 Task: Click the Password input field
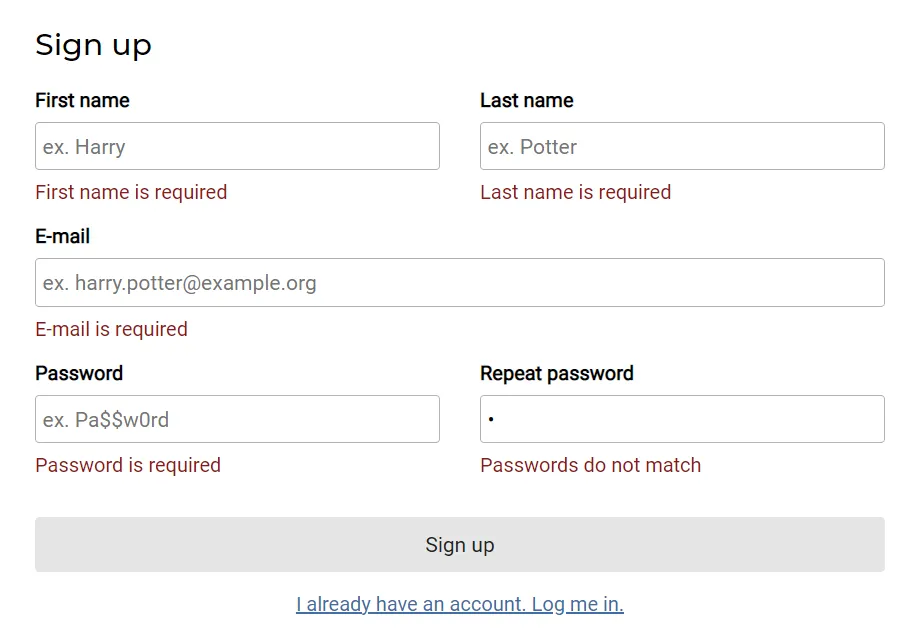click(237, 418)
